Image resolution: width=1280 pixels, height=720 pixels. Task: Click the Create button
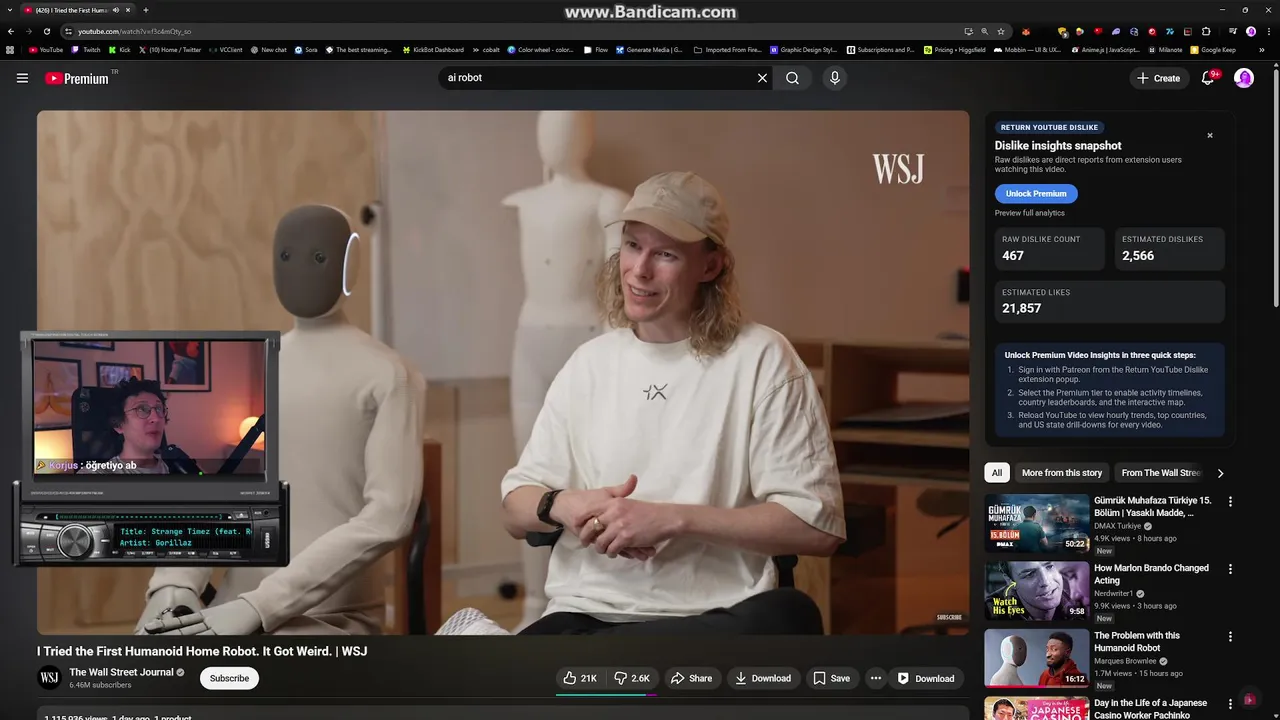click(x=1159, y=78)
